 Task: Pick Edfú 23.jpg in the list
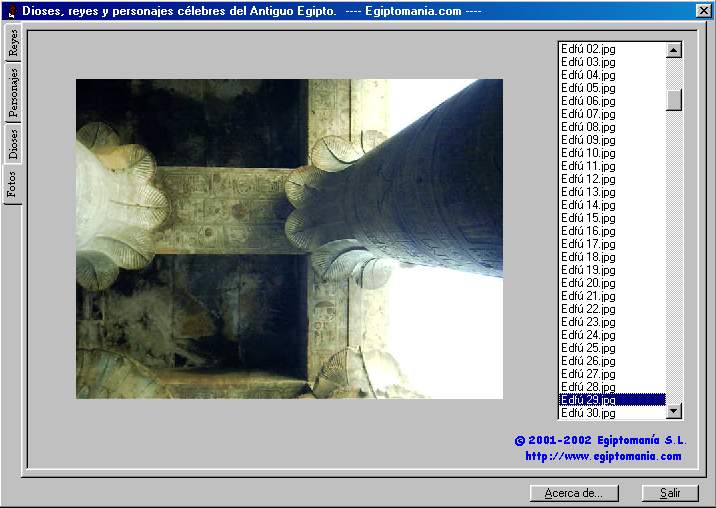tap(612, 322)
